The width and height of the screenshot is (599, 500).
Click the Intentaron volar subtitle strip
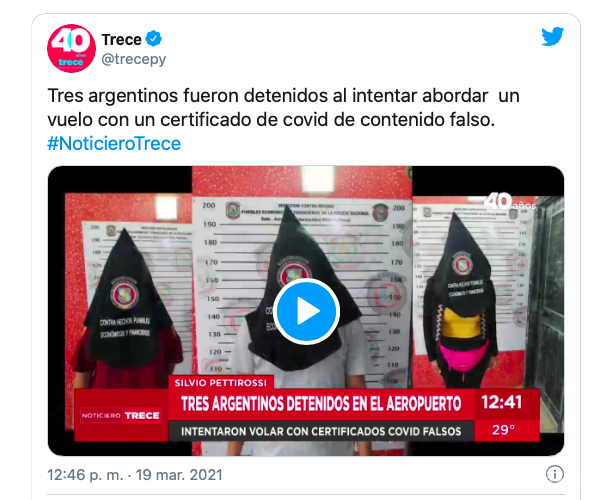point(321,431)
